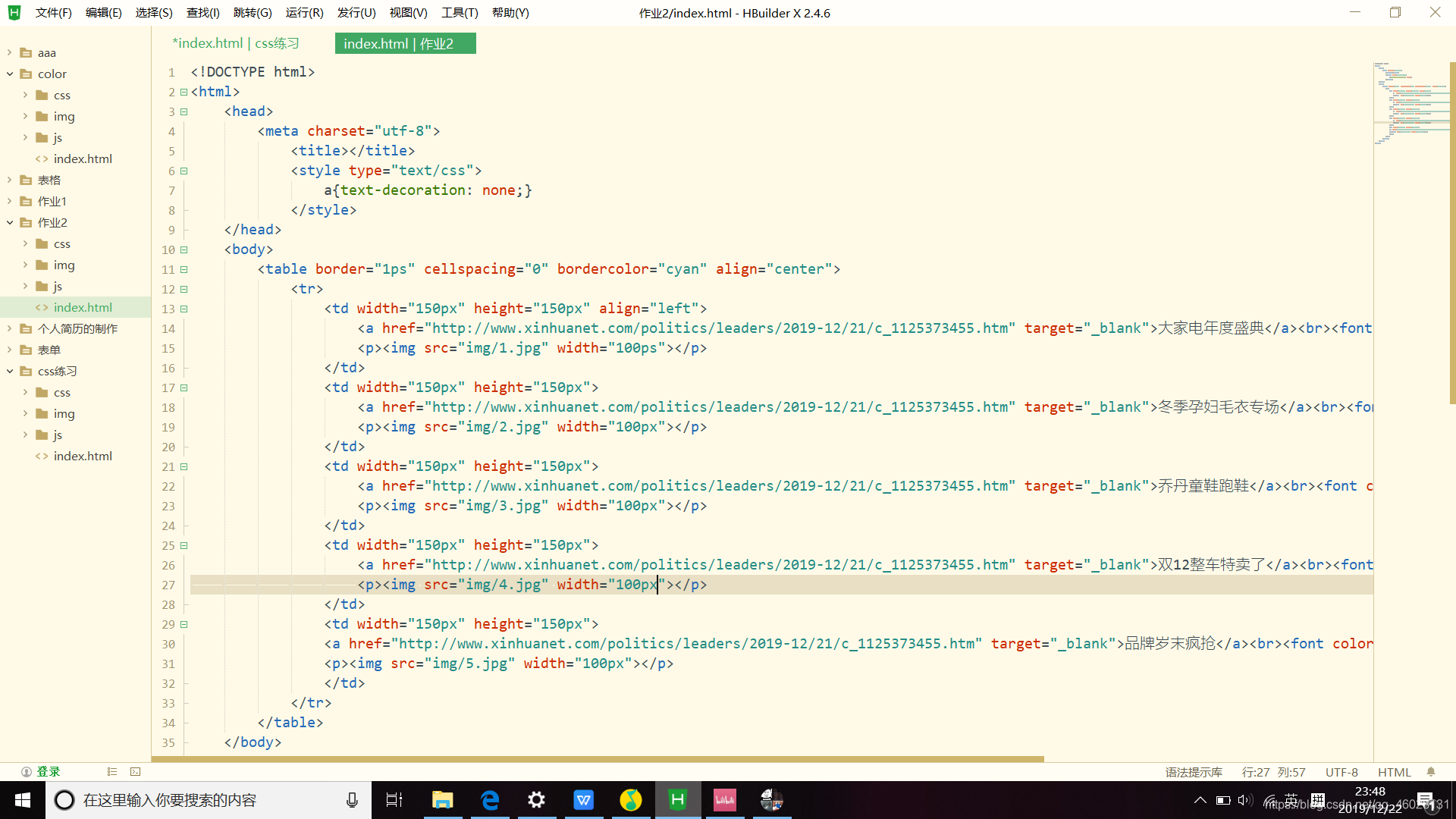Open WPS Office icon in taskbar
1456x819 pixels.
pyautogui.click(x=583, y=800)
